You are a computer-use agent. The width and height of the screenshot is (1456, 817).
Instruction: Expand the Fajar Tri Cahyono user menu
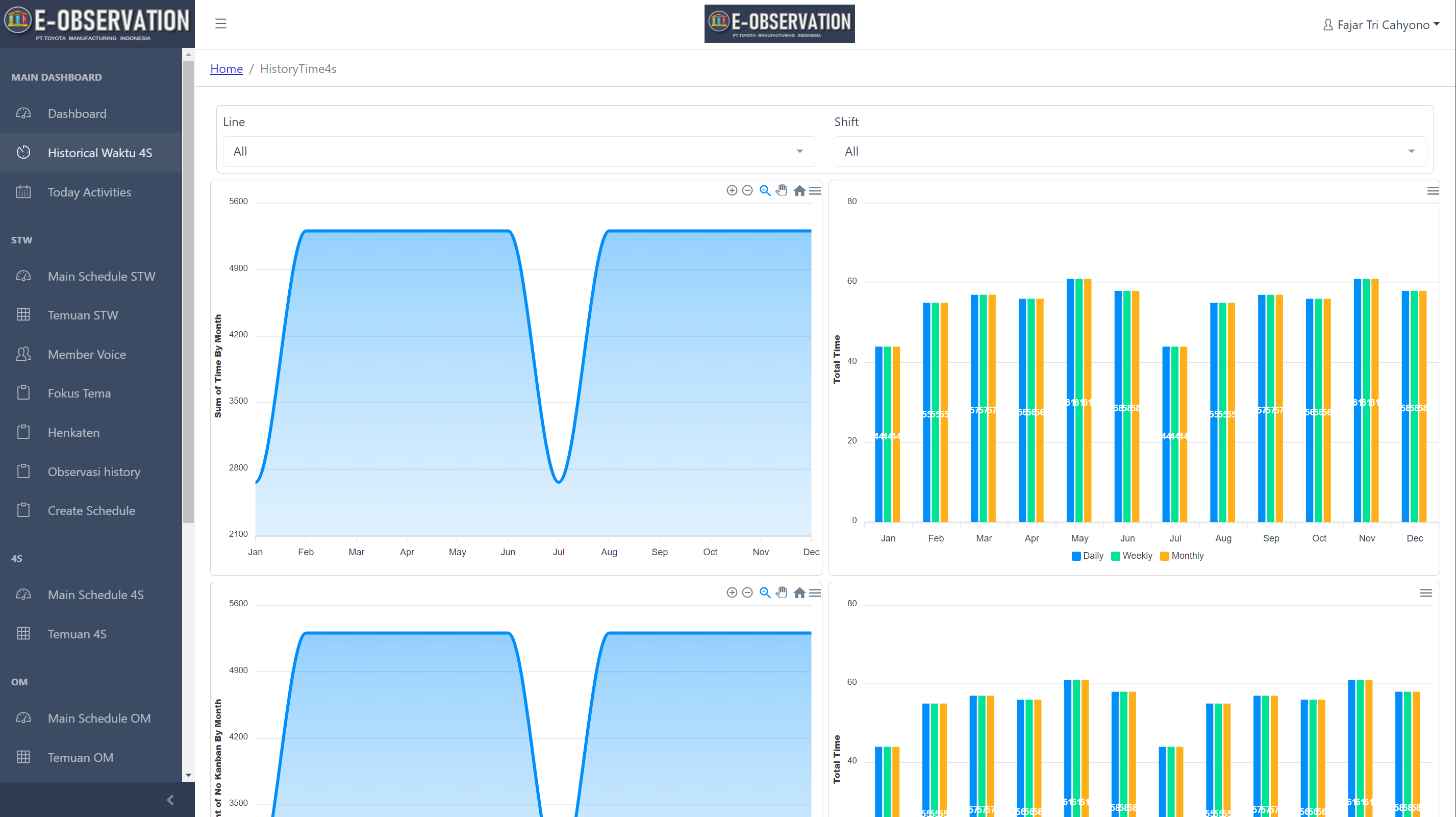[x=1381, y=25]
